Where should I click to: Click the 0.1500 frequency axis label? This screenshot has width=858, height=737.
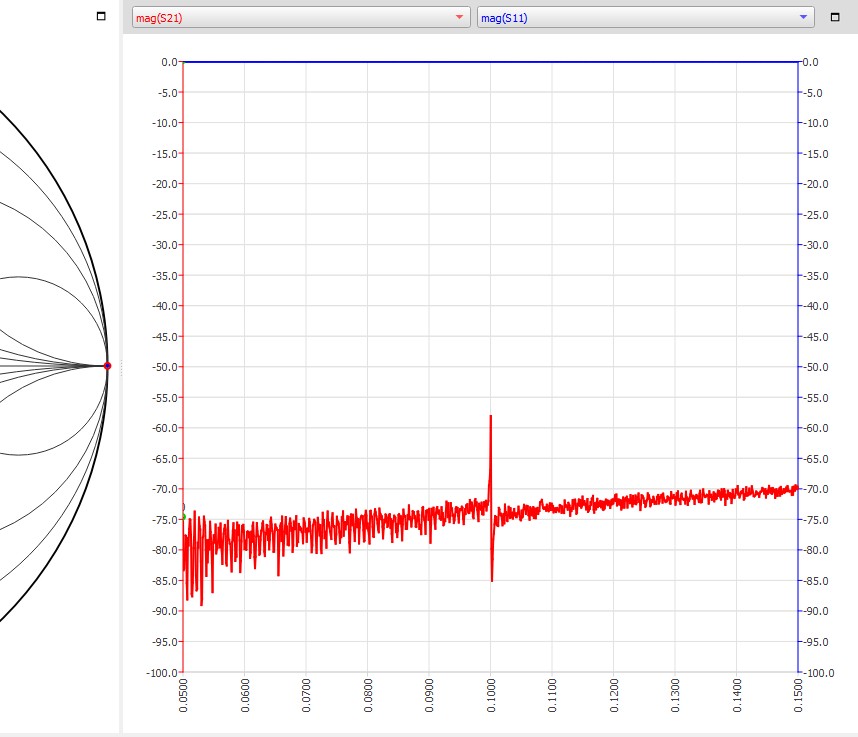798,695
